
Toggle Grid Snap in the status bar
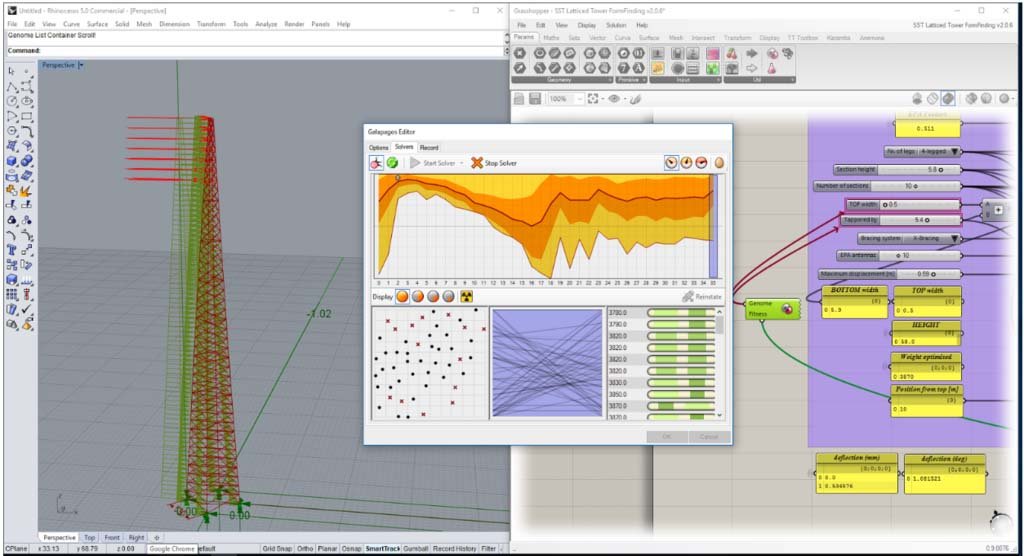(276, 549)
